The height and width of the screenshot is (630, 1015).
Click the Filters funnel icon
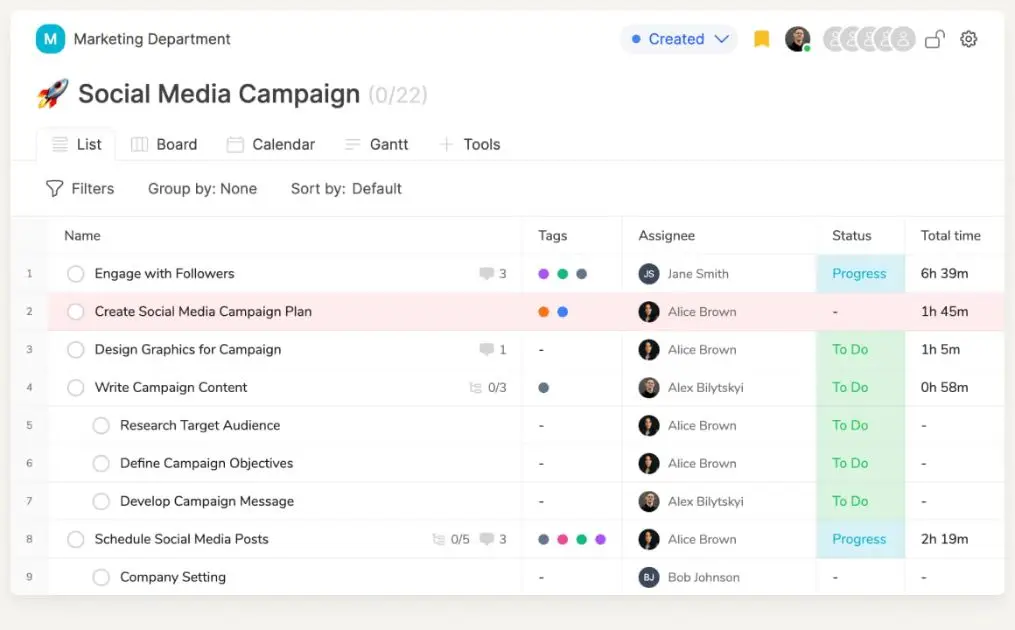pos(55,188)
